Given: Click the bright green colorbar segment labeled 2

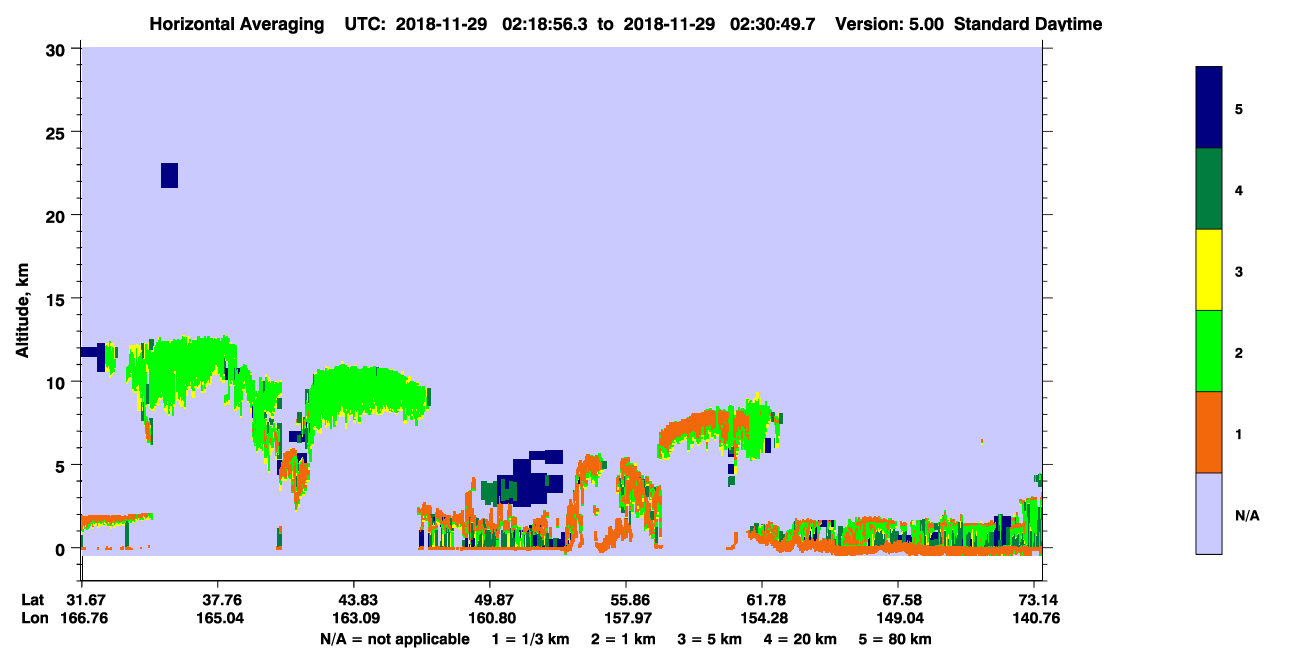Looking at the screenshot, I should pos(1209,351).
